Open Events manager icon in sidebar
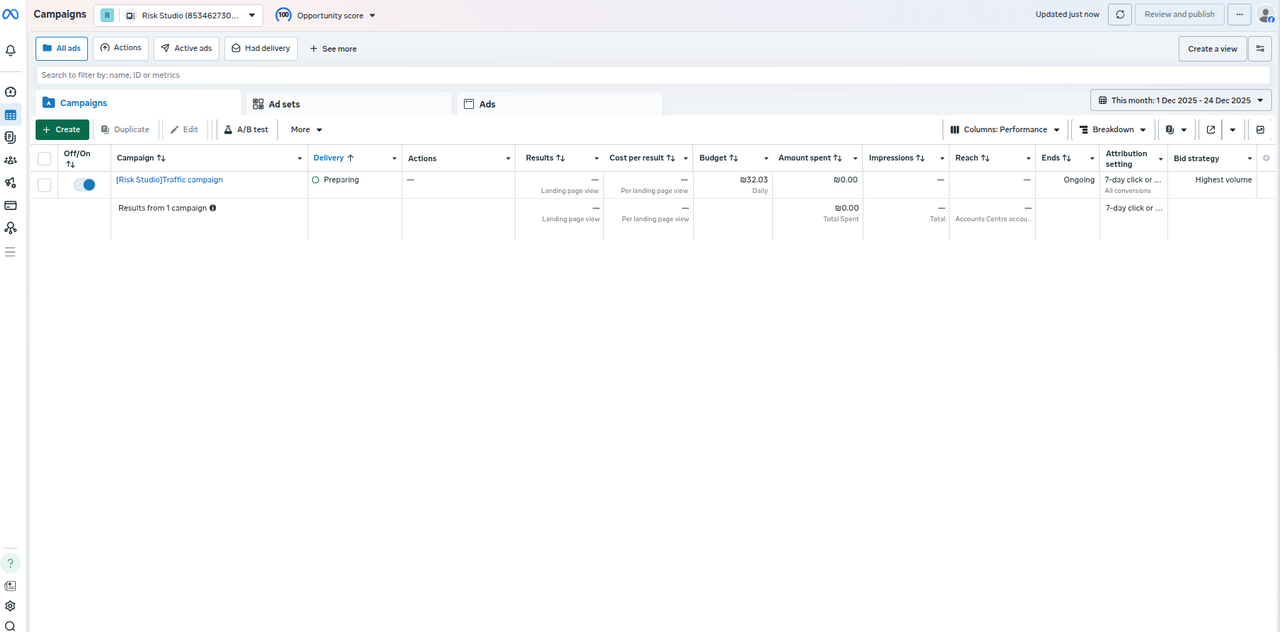1280x632 pixels. (11, 228)
